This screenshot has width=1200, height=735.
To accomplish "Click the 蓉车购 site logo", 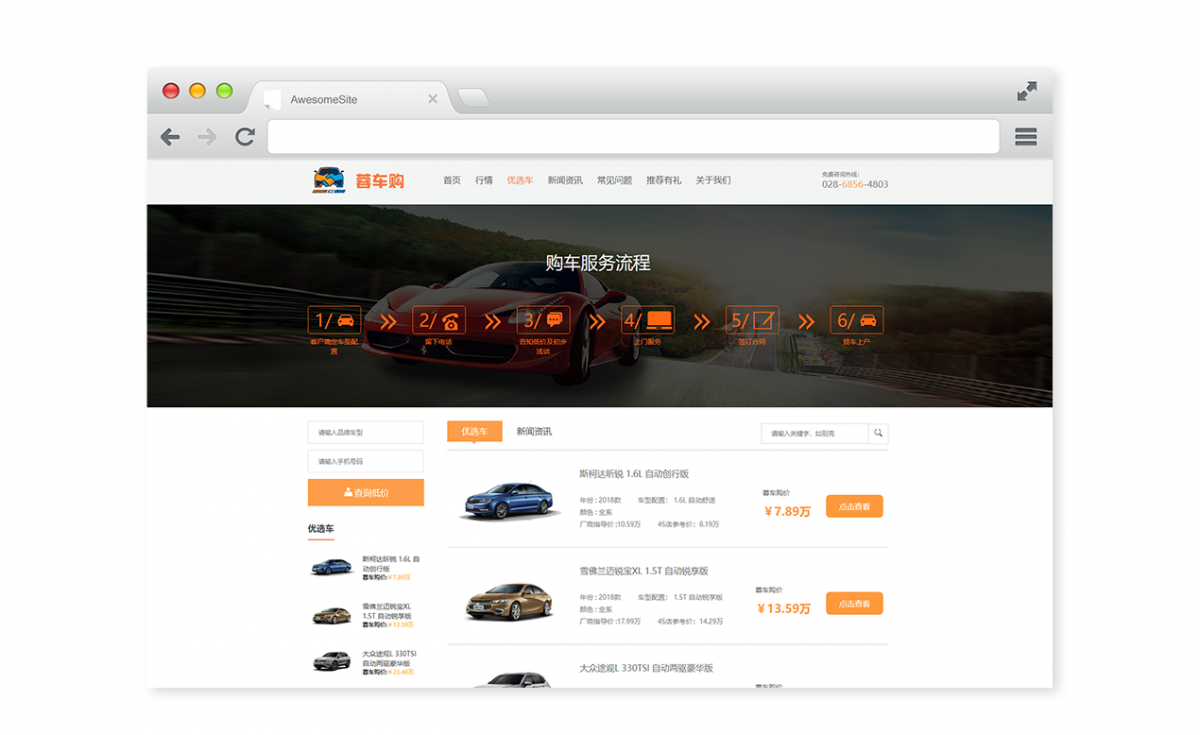I will point(358,181).
